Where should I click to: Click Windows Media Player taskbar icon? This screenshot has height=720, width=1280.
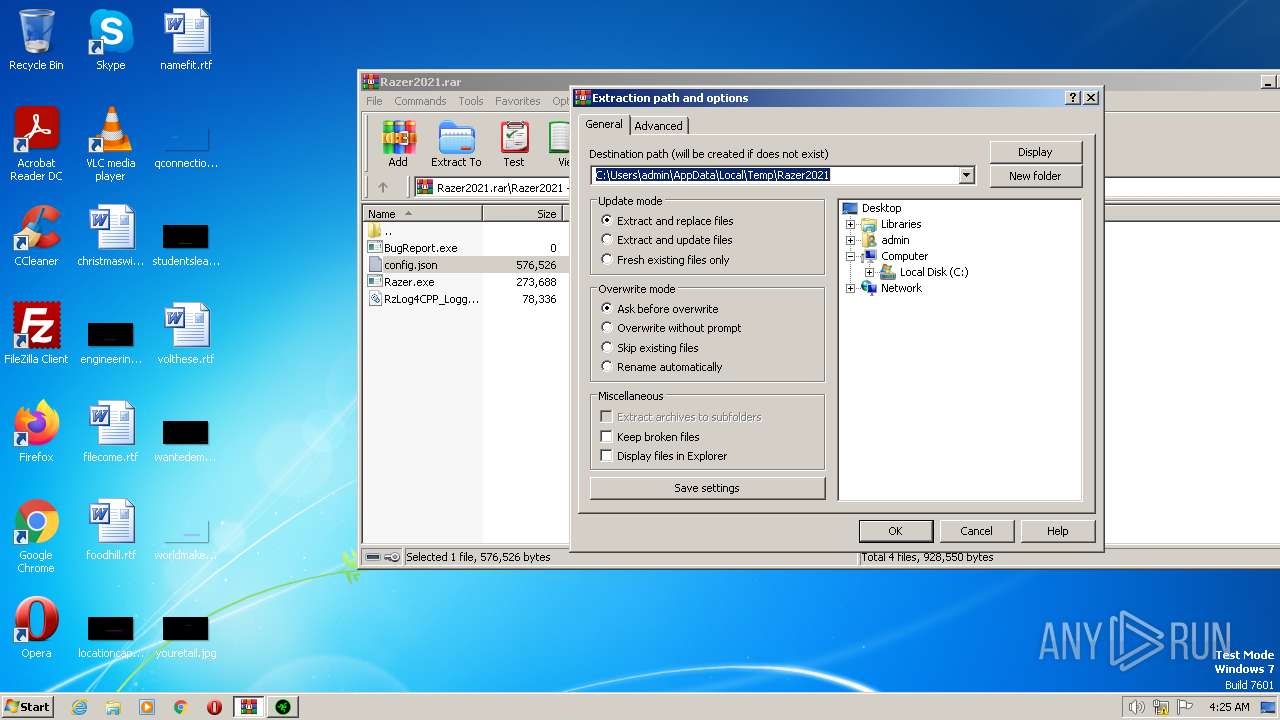(x=147, y=707)
